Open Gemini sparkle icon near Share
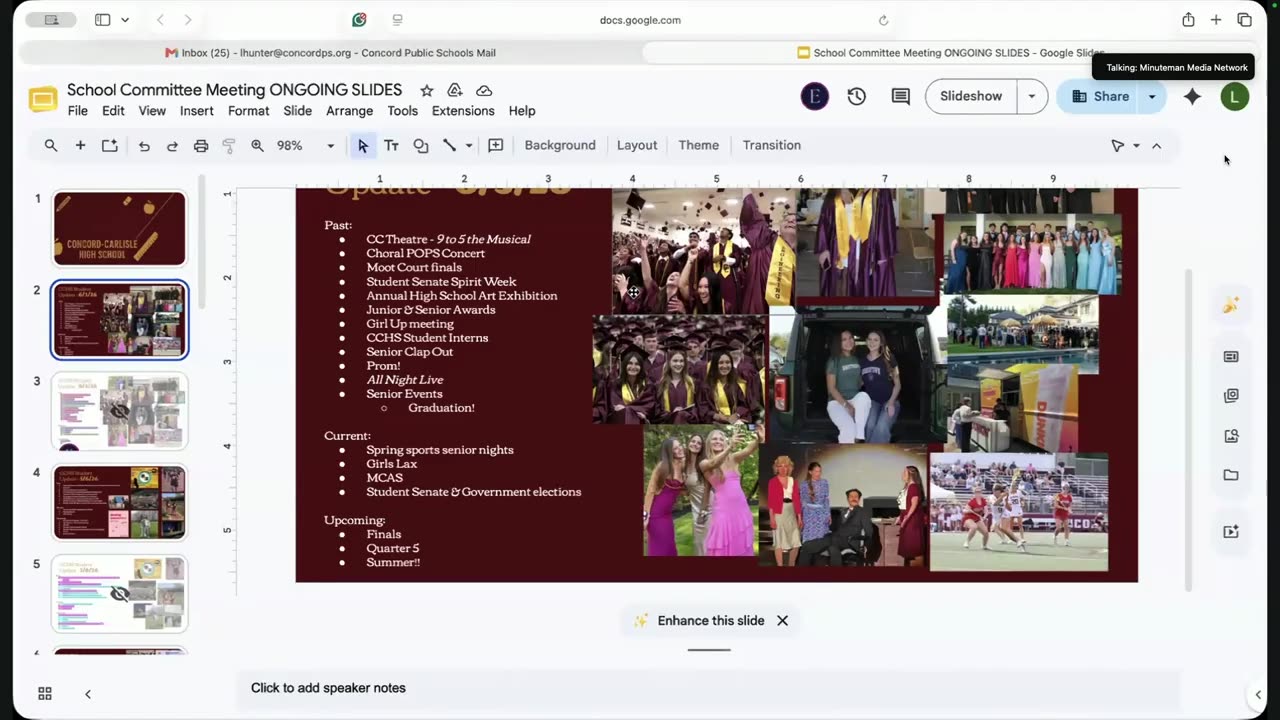 pyautogui.click(x=1192, y=96)
